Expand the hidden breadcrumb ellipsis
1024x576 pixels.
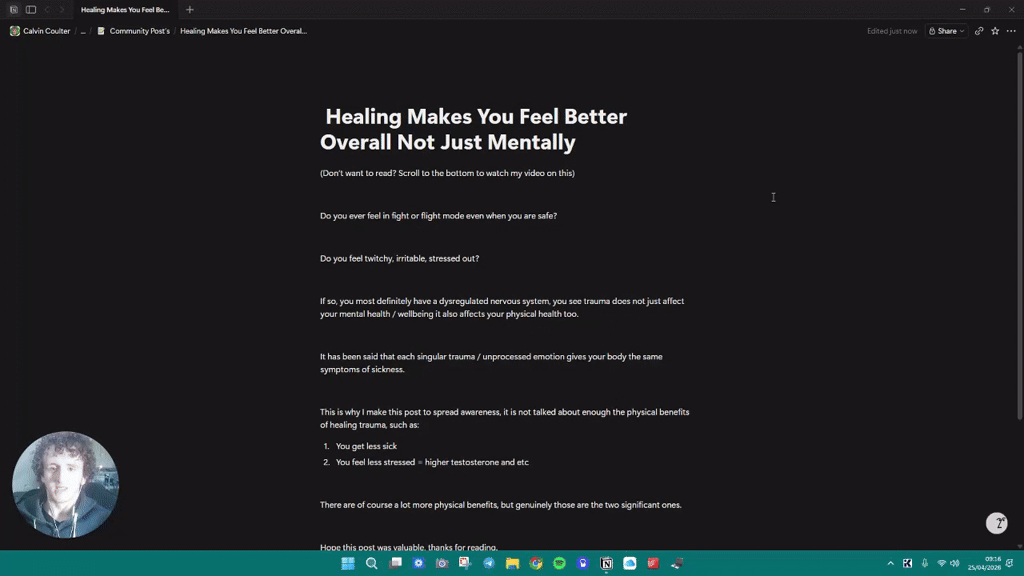point(83,31)
